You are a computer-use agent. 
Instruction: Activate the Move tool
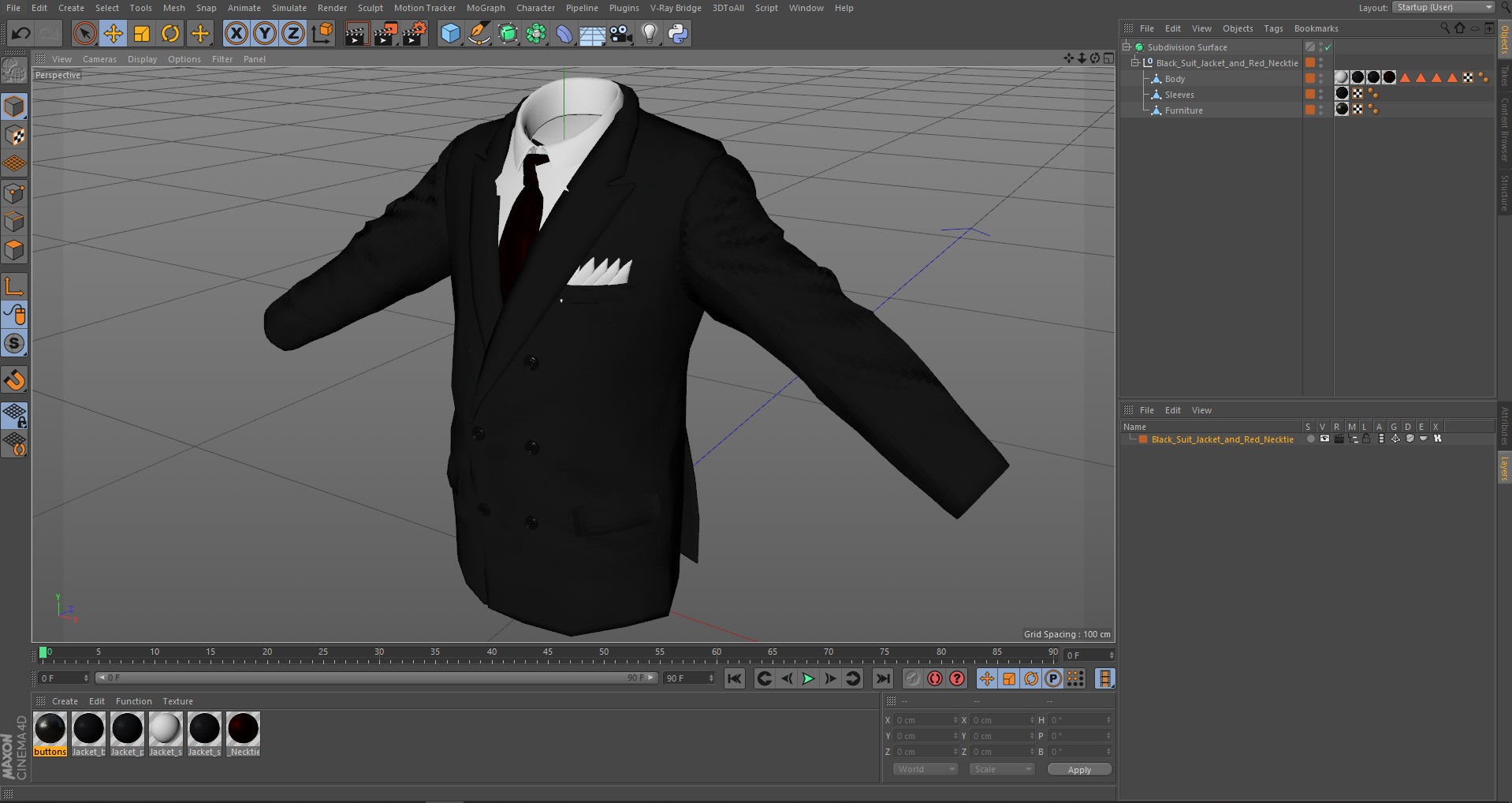(x=114, y=33)
